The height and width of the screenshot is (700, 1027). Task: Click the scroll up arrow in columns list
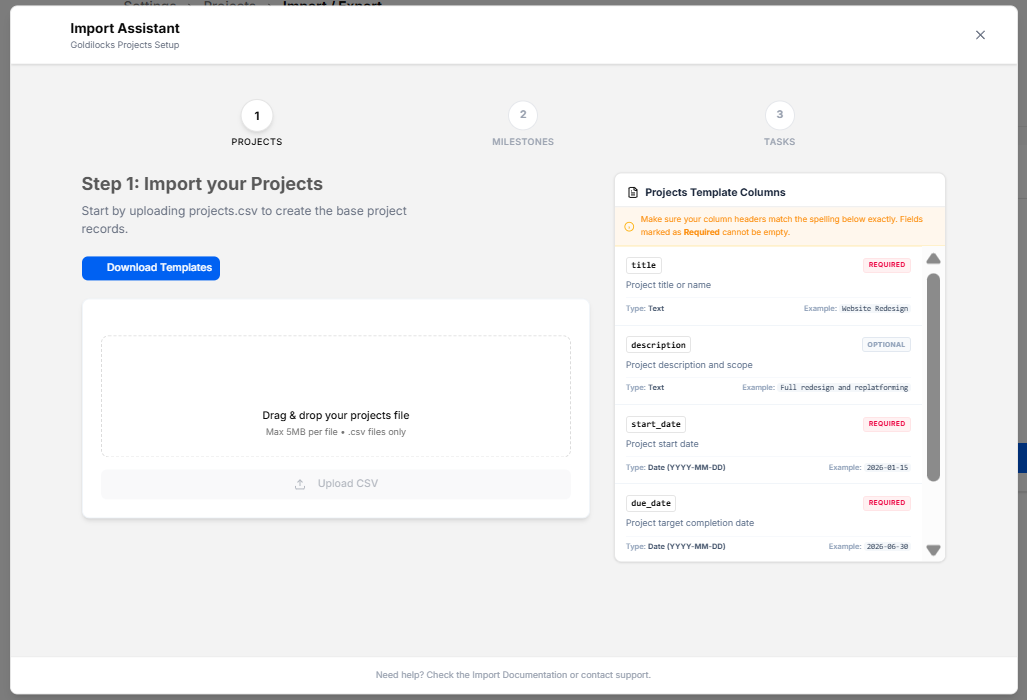[933, 259]
